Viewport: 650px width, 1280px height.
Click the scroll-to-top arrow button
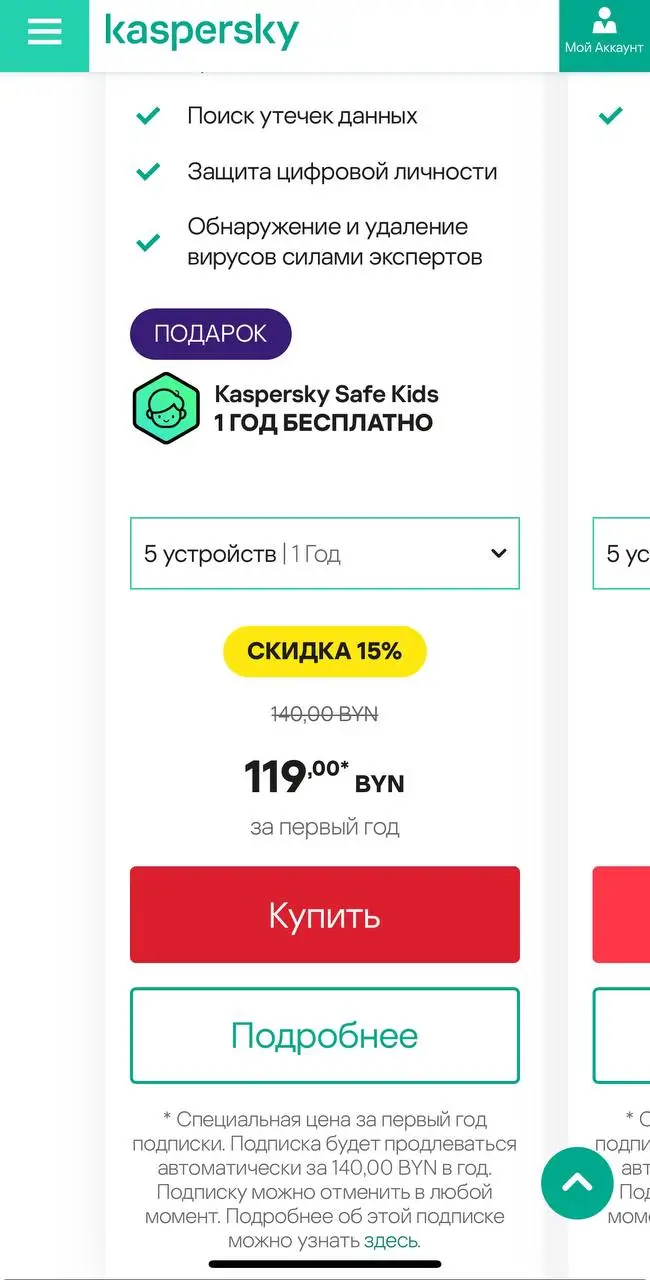(x=576, y=1183)
